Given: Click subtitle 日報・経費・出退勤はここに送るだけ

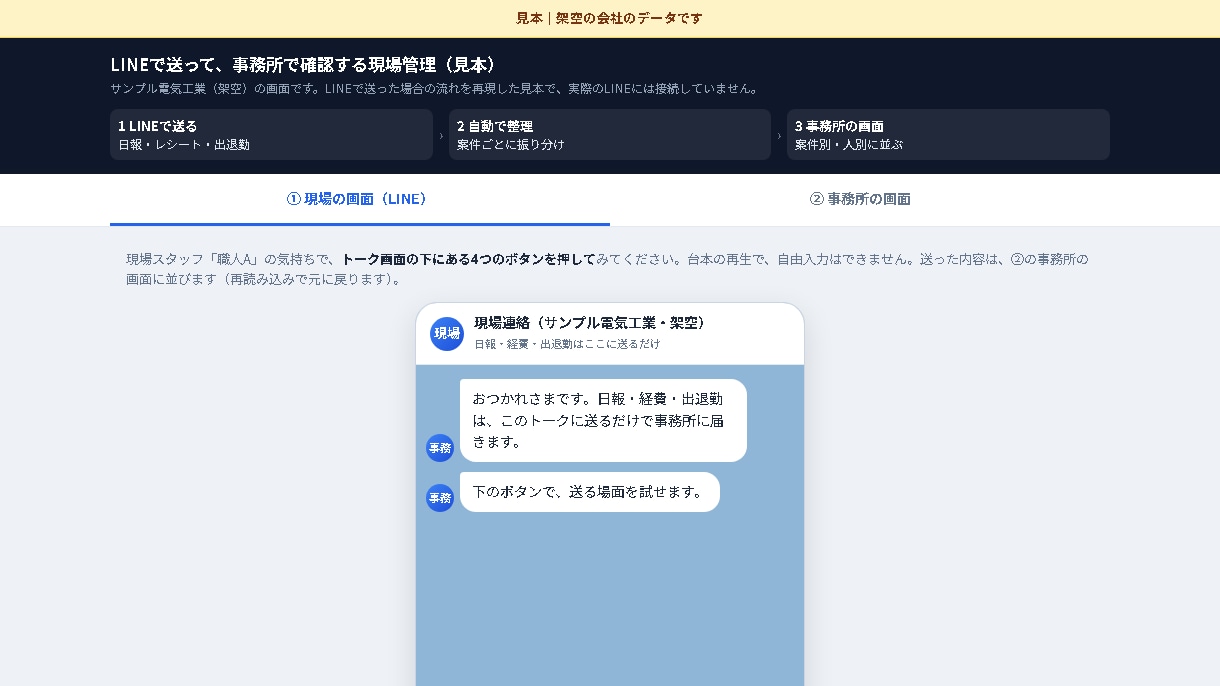Looking at the screenshot, I should point(567,344).
